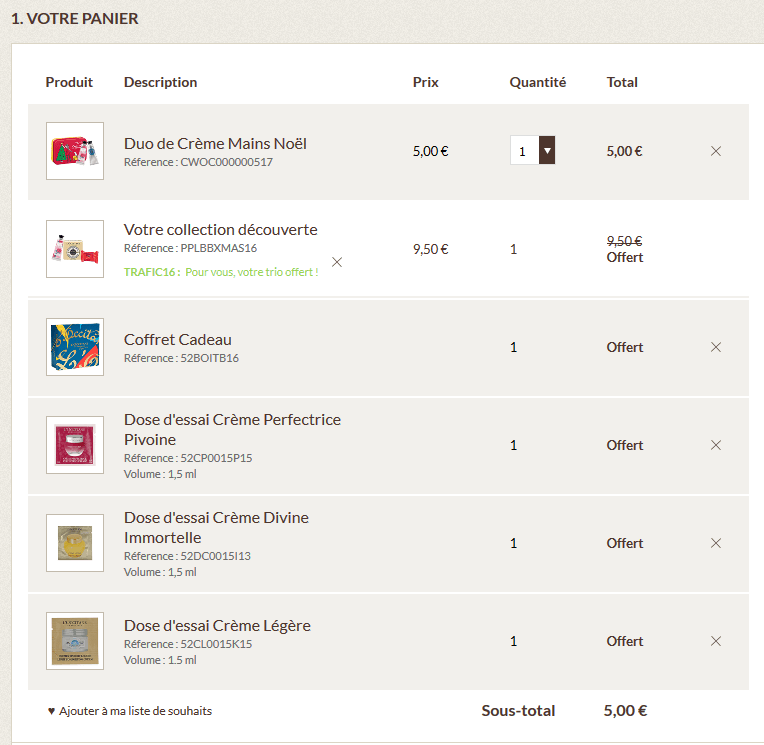This screenshot has width=764, height=745.
Task: Remove Duo de Crème Mains Noël from cart
Action: [x=716, y=151]
